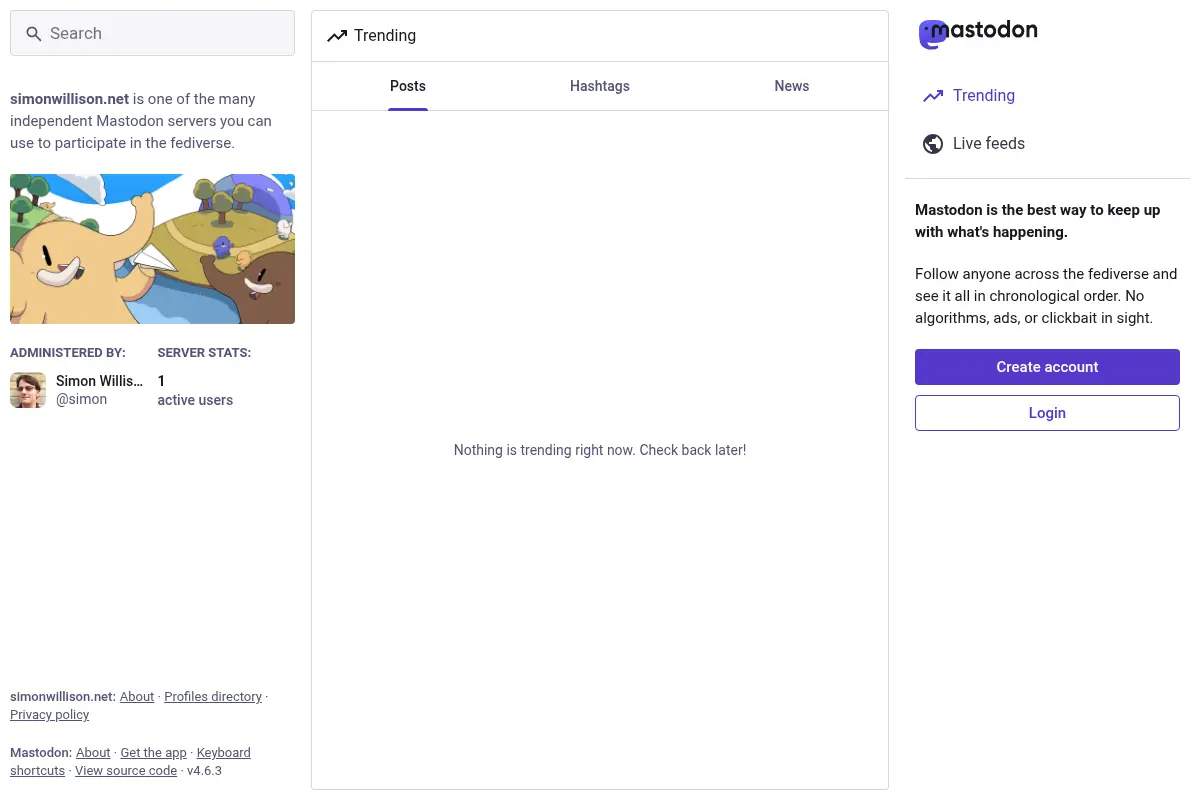This screenshot has height=800, width=1200.
Task: Switch to the Posts tab
Action: point(408,86)
